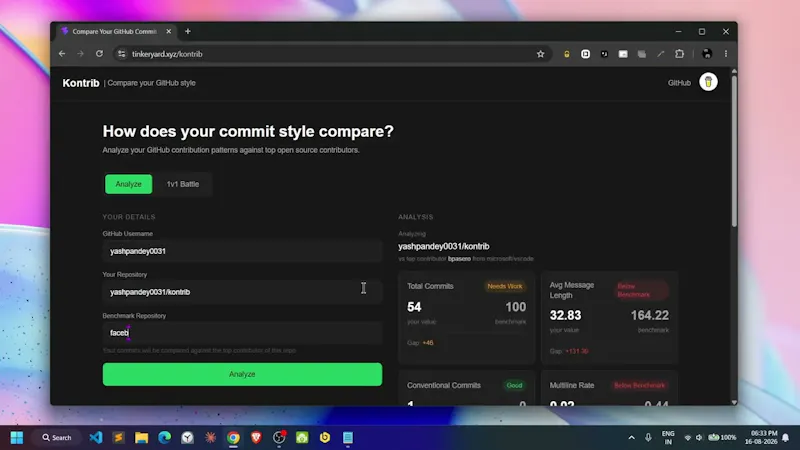Open Sublime Text from taskbar
800x450 pixels.
point(118,437)
